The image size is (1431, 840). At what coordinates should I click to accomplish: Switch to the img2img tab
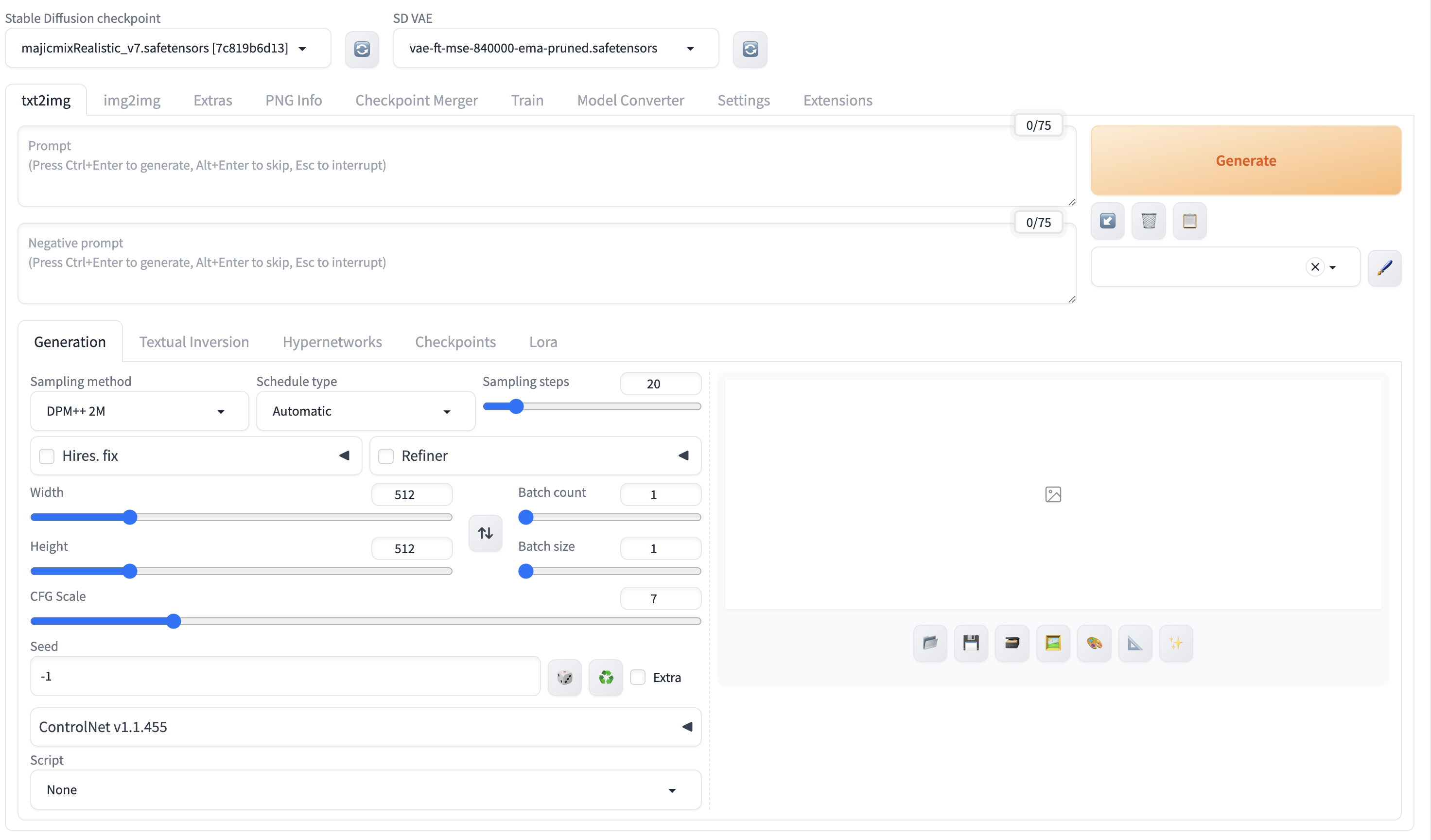point(132,101)
